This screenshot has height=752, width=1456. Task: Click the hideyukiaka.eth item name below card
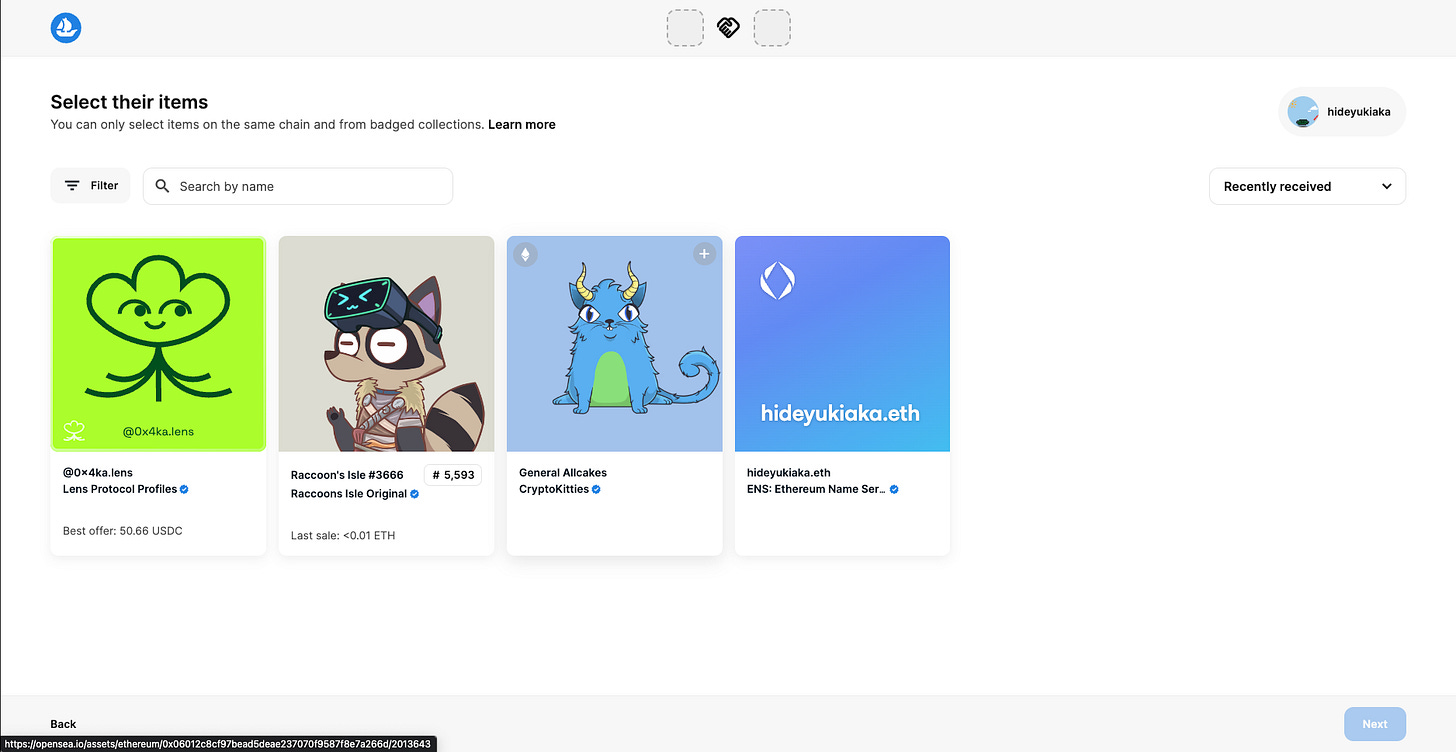tap(789, 472)
